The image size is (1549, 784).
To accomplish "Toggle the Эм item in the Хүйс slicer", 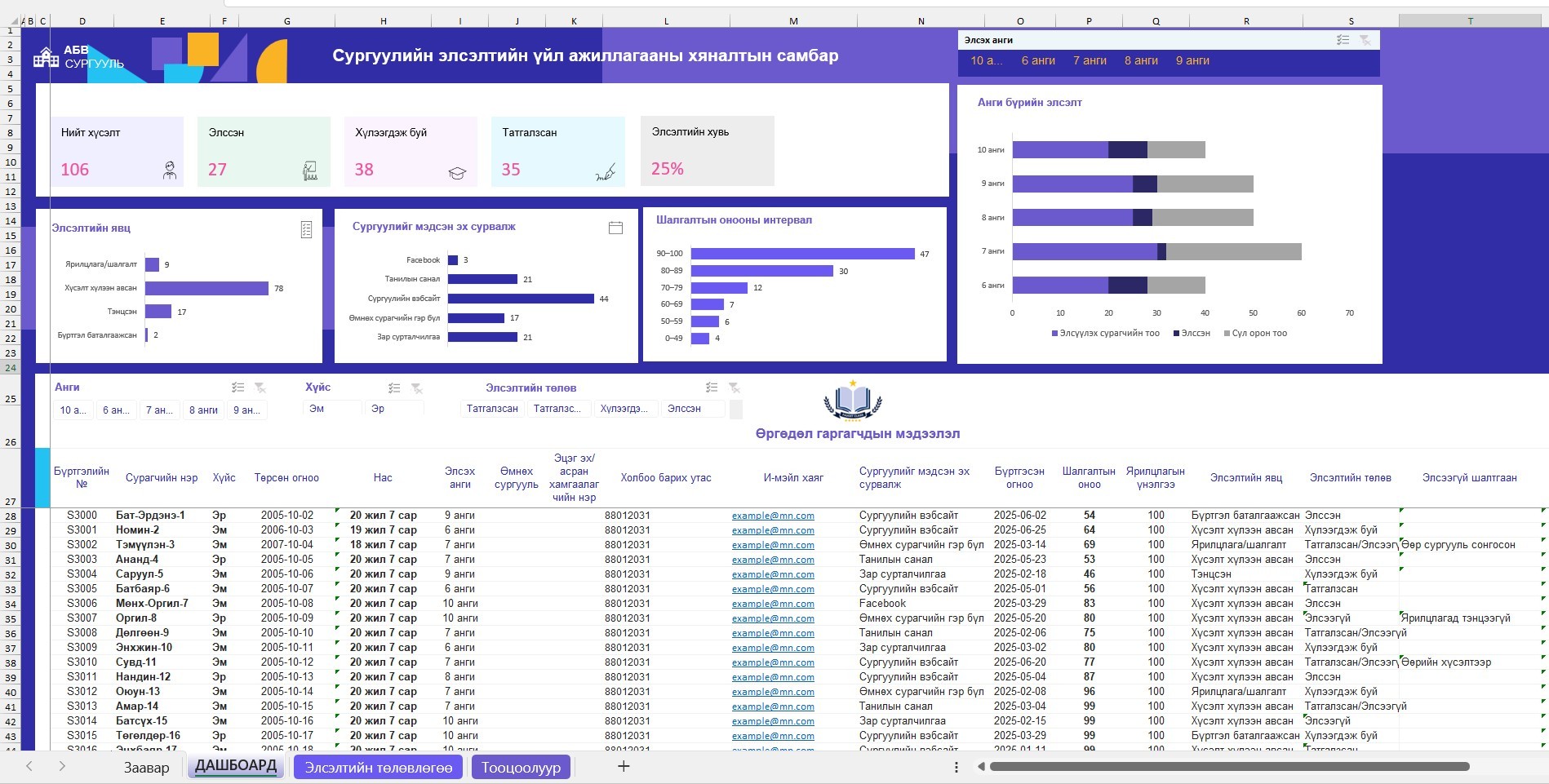I will click(x=331, y=409).
